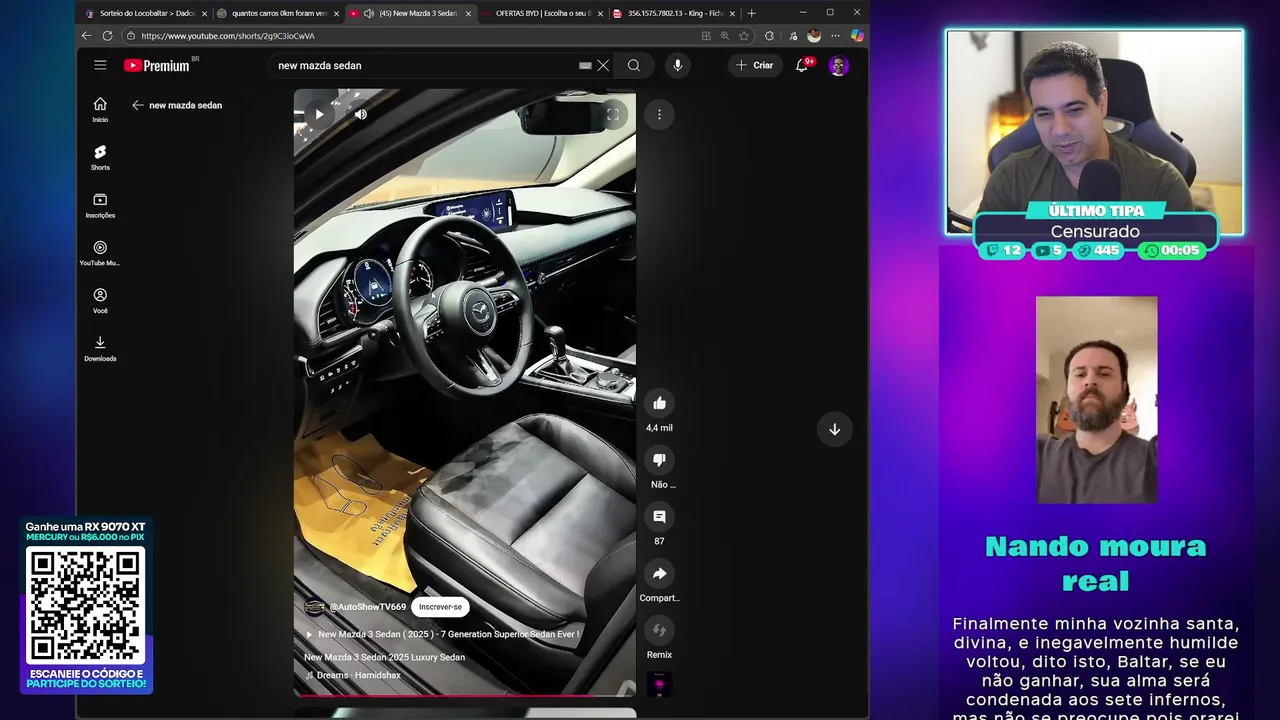This screenshot has width=1280, height=720.
Task: Open the comments with 87 count
Action: 659,517
